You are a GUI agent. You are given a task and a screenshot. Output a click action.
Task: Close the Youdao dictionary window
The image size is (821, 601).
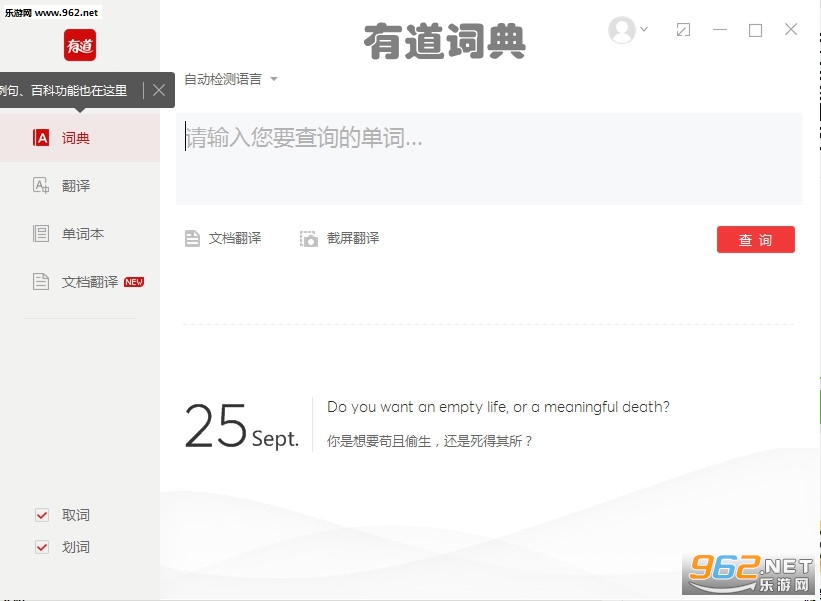point(791,29)
